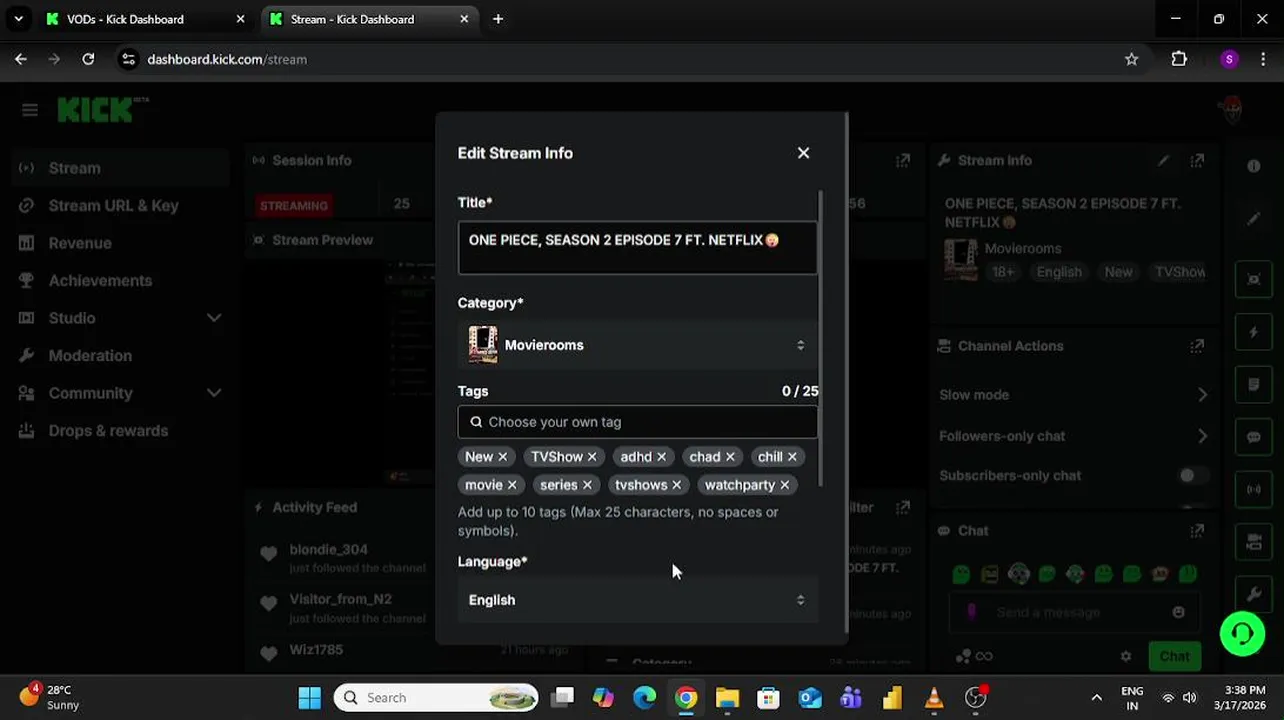The image size is (1284, 720).
Task: Click the info icon in right rail
Action: pos(1254,166)
